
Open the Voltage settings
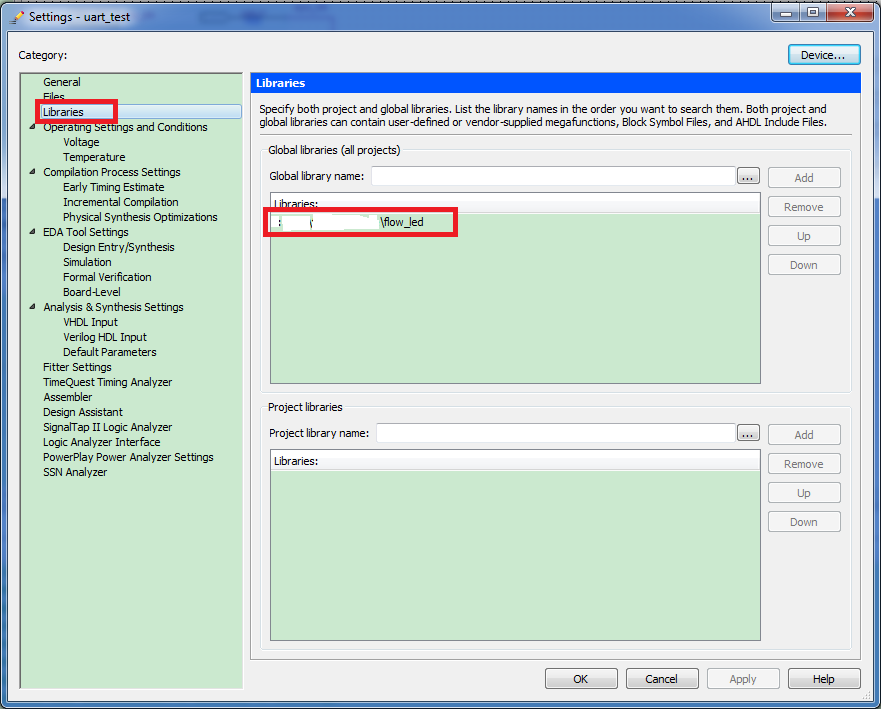pyautogui.click(x=81, y=142)
